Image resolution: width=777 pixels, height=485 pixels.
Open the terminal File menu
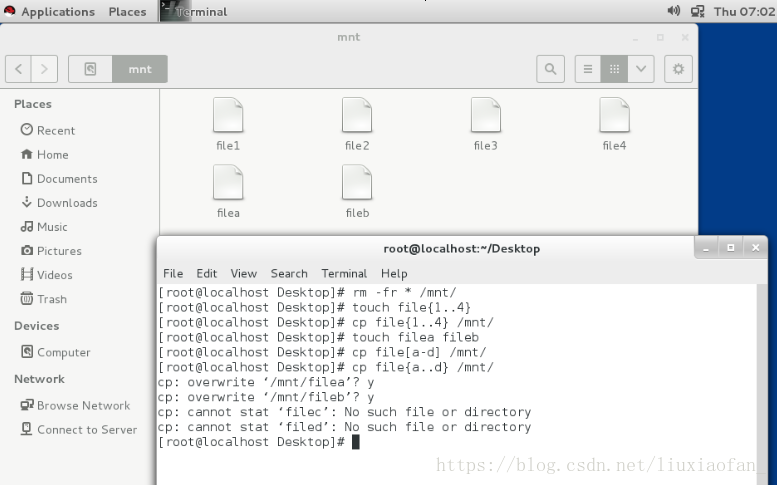173,273
